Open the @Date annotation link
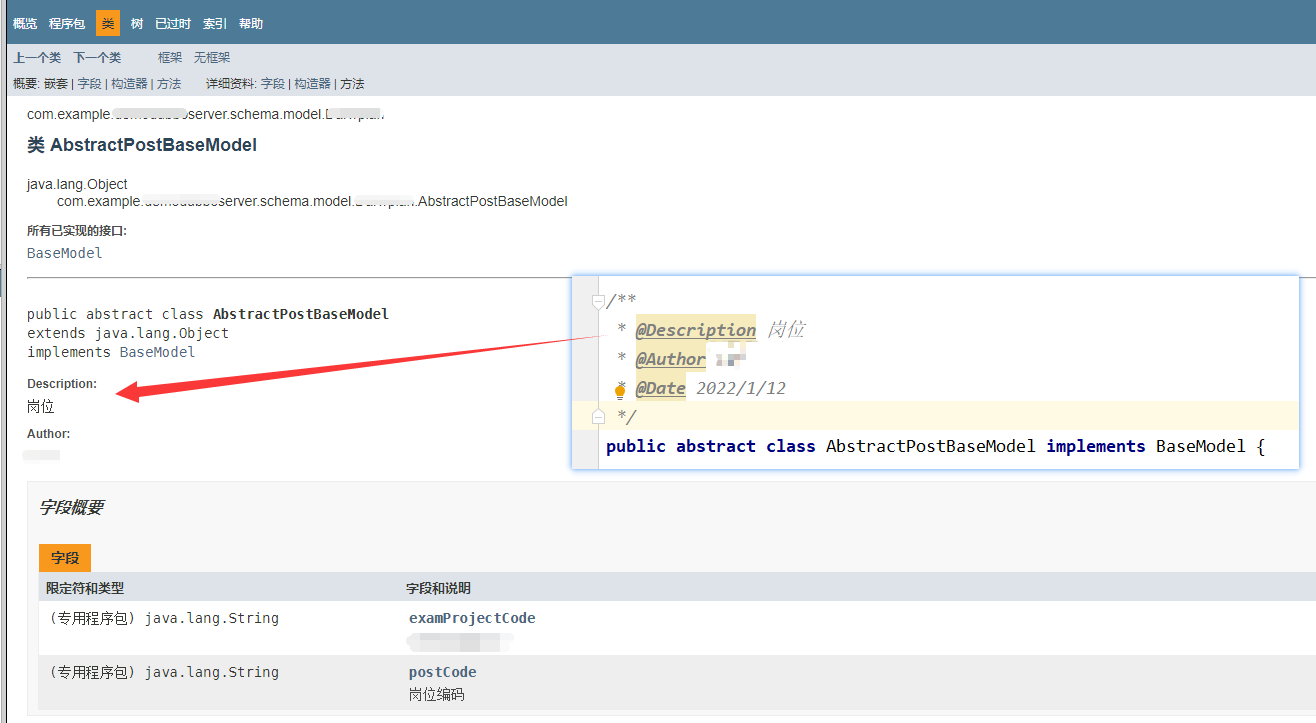 pos(660,388)
